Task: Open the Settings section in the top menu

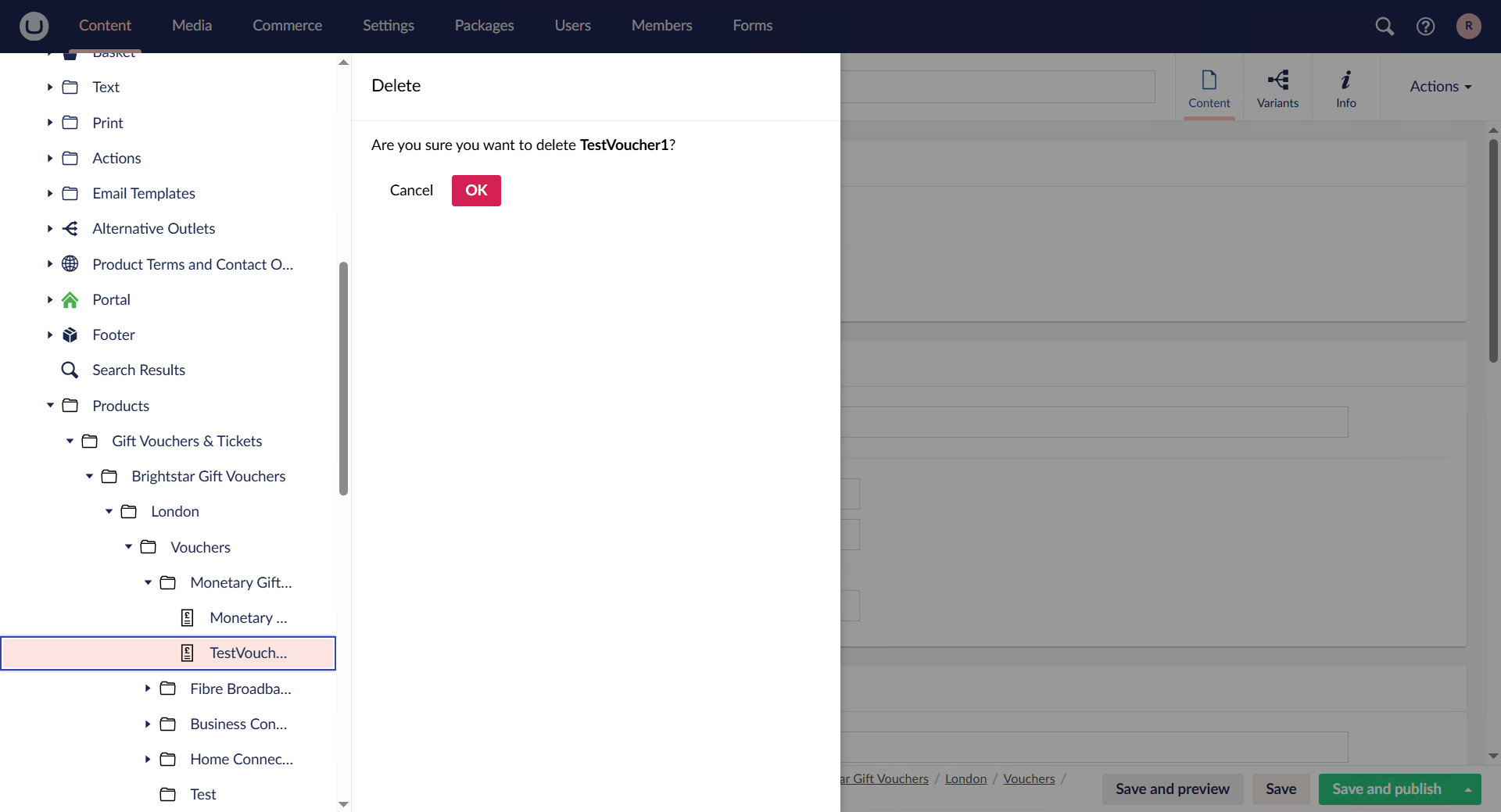Action: tap(389, 25)
